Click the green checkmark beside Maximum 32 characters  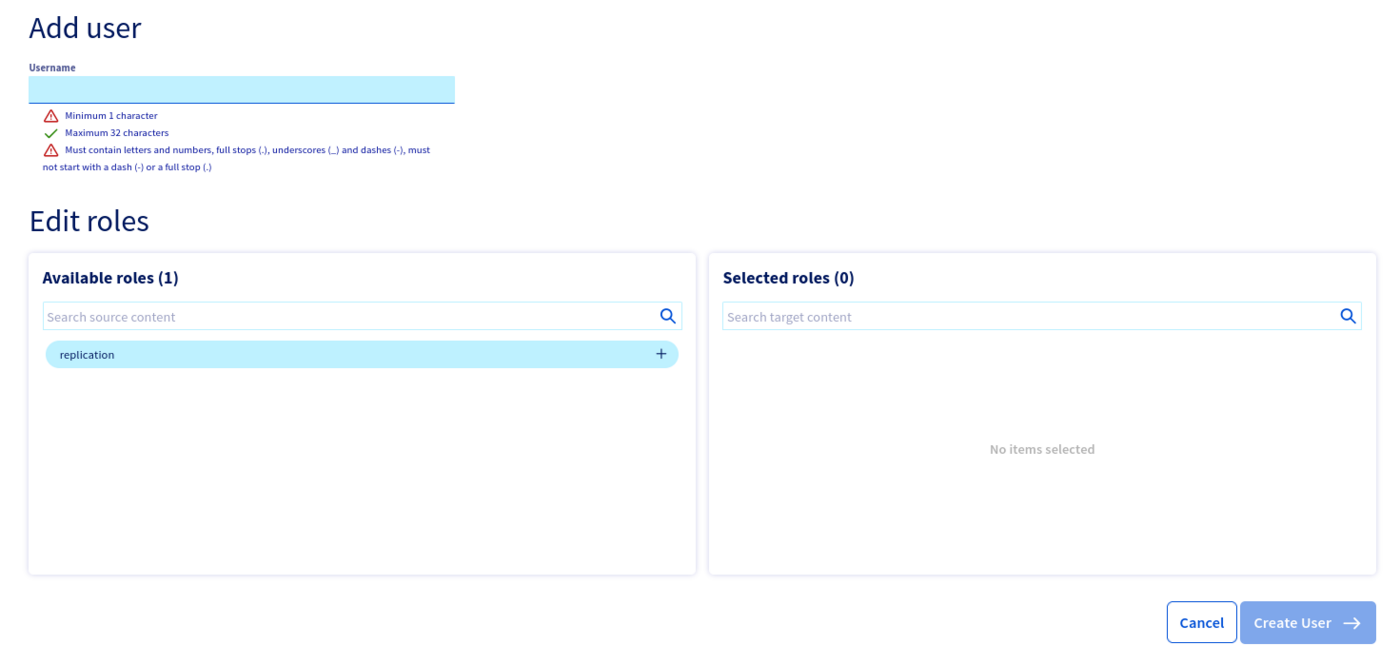49,132
